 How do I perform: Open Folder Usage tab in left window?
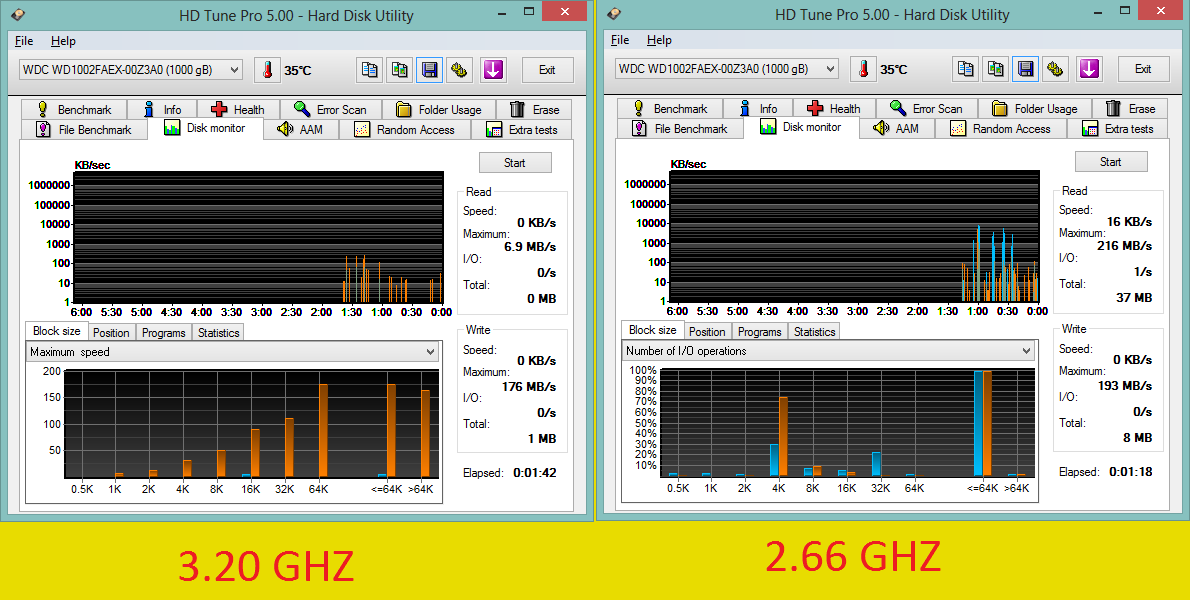click(x=439, y=109)
